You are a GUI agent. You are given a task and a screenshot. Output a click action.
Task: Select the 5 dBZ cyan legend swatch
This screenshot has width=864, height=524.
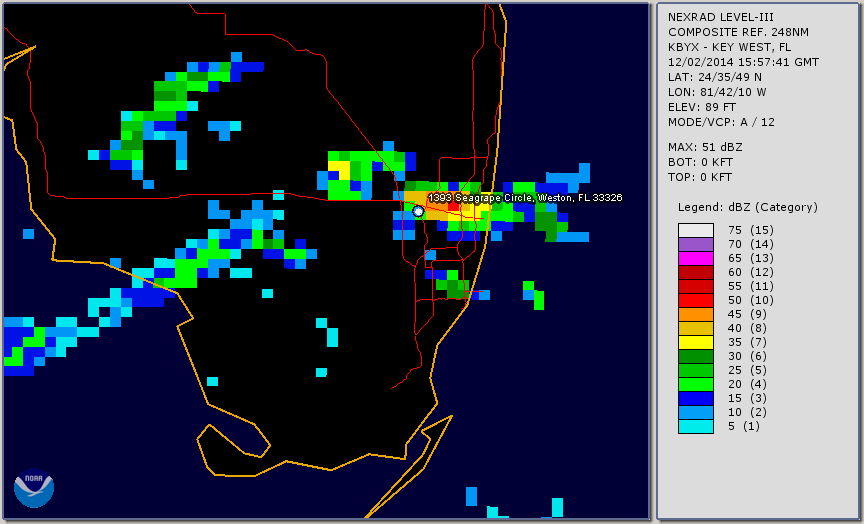695,426
